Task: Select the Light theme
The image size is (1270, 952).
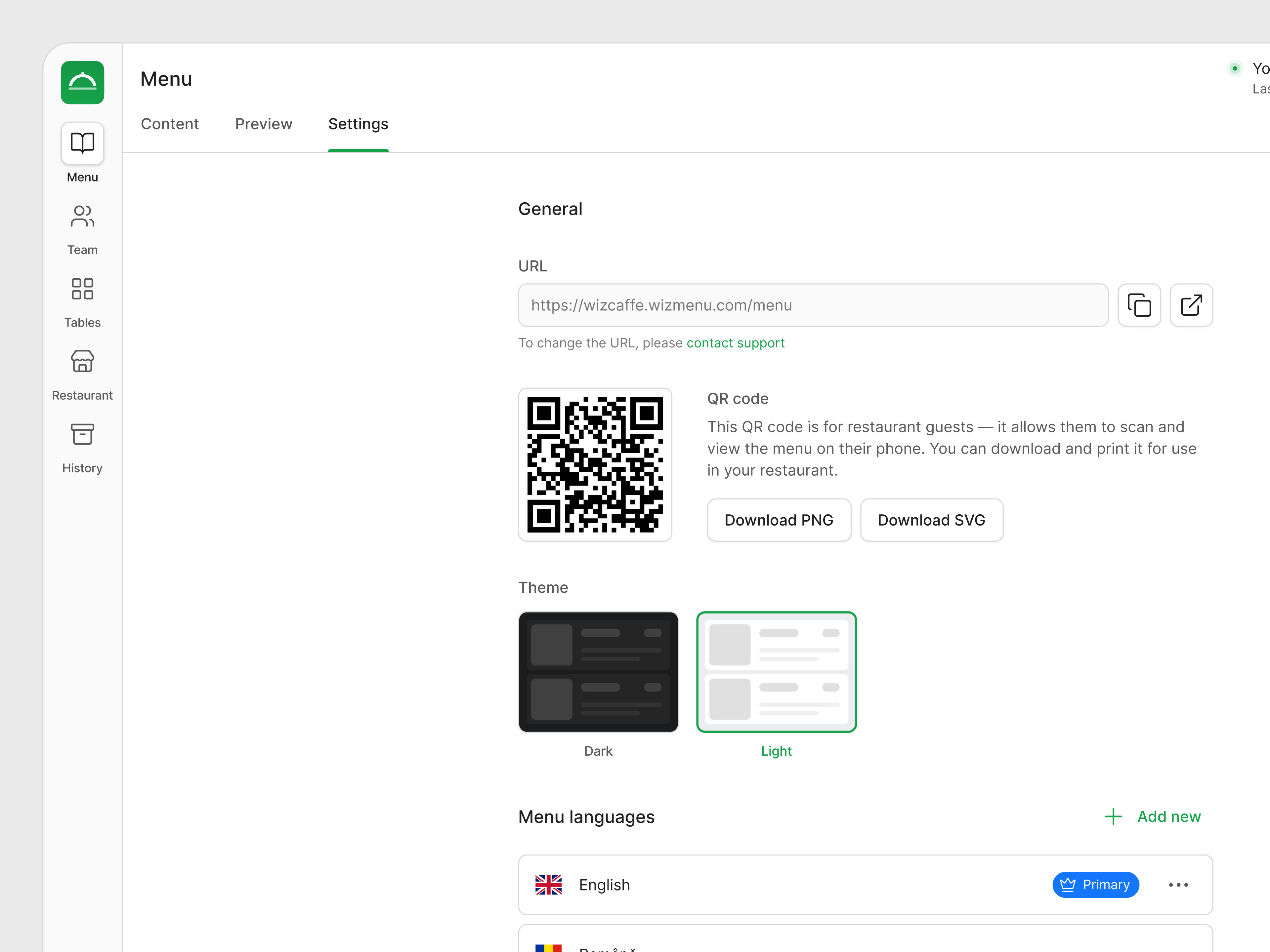Action: click(776, 672)
